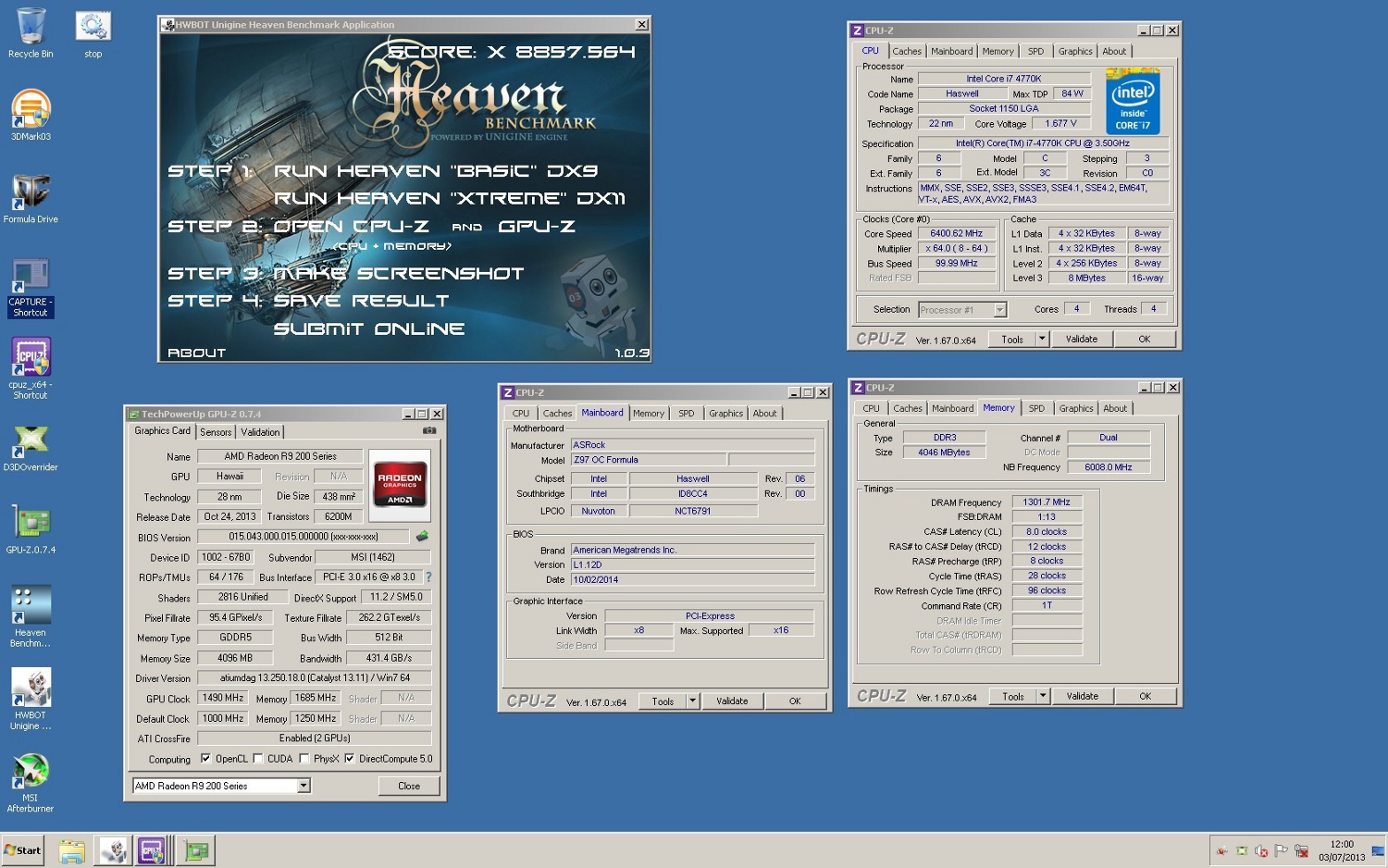Viewport: 1388px width, 868px height.
Task: Switch to the Sensors tab in GPU-Z
Action: coord(216,432)
